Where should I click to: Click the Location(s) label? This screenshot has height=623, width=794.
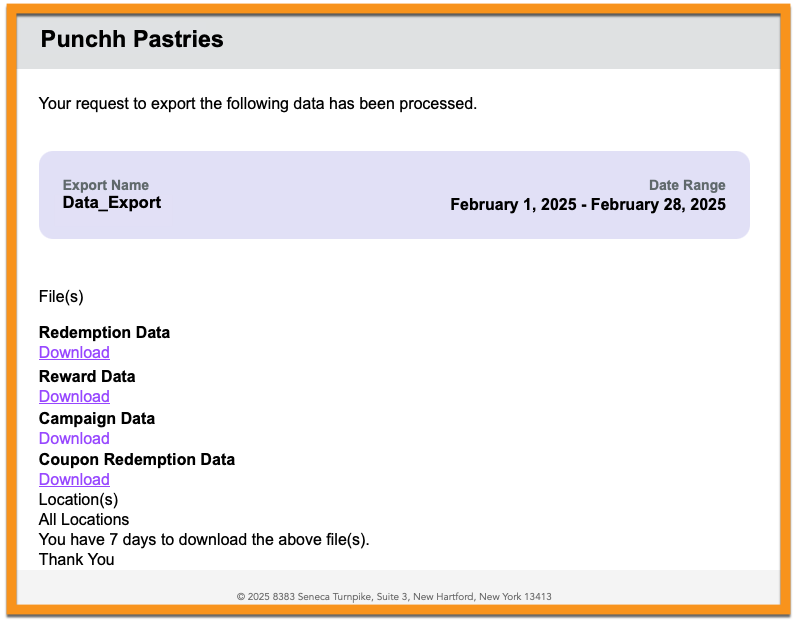click(x=78, y=500)
